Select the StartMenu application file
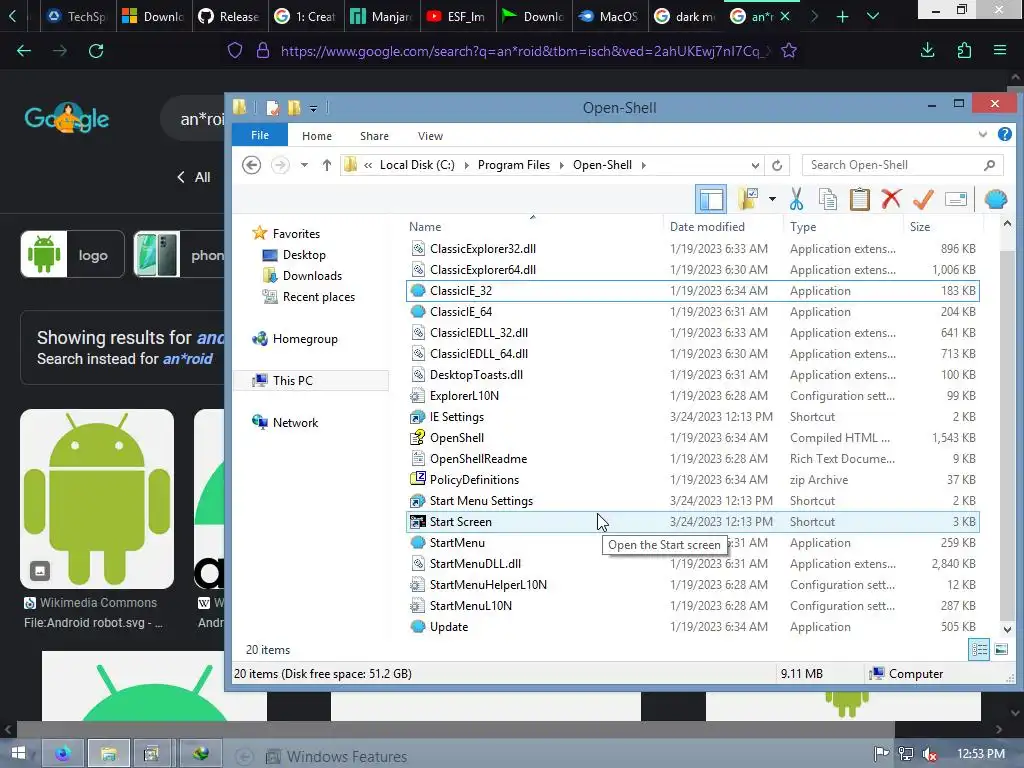1024x768 pixels. pos(692,543)
